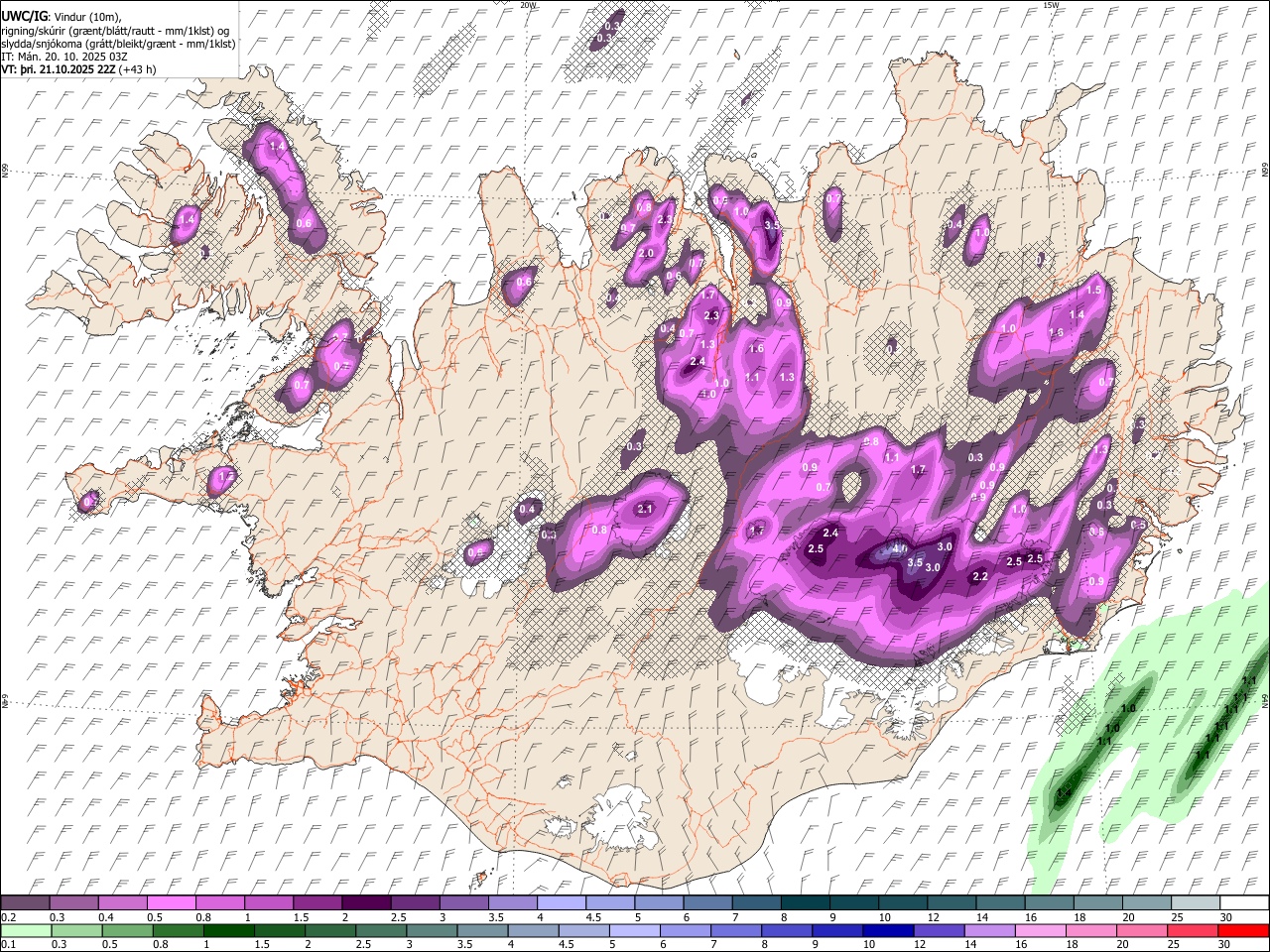Click the '2.2' snowfall value on the map

(x=980, y=576)
